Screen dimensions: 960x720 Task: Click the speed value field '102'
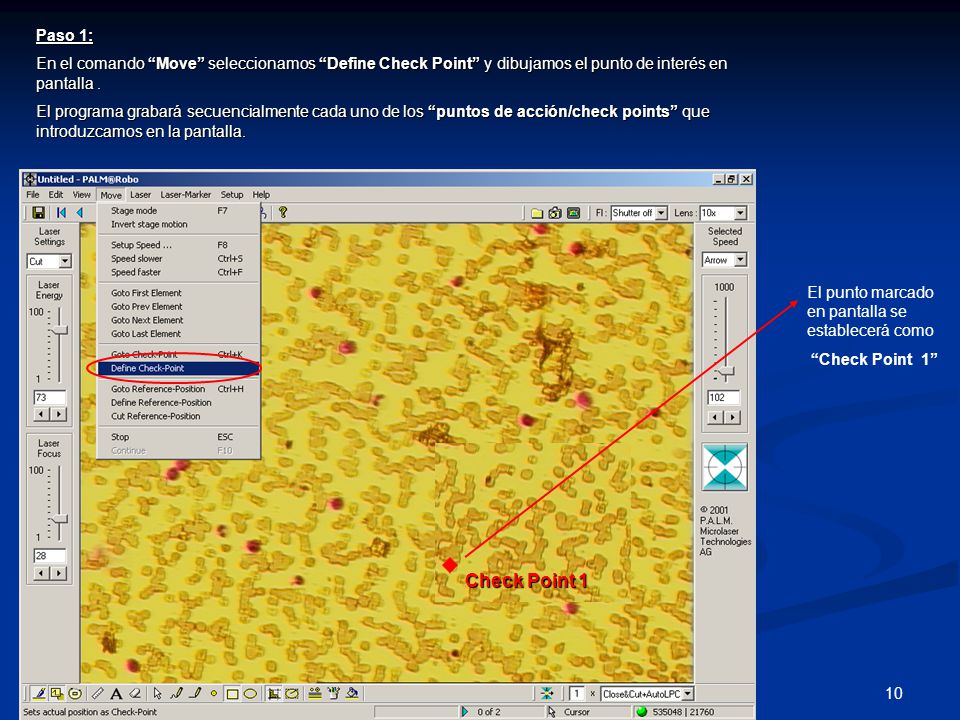(724, 397)
